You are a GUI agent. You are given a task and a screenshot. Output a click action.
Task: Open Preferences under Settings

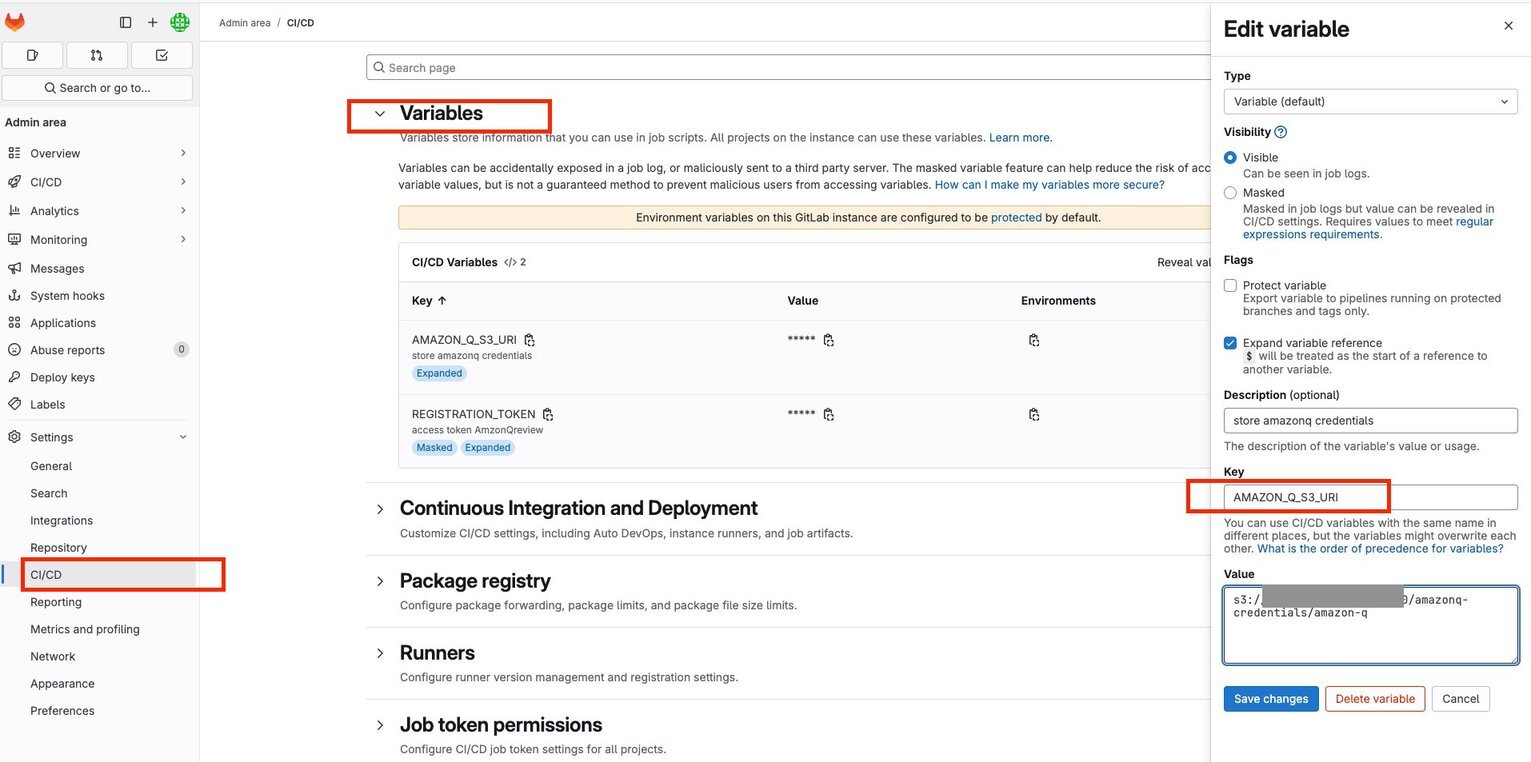(62, 711)
